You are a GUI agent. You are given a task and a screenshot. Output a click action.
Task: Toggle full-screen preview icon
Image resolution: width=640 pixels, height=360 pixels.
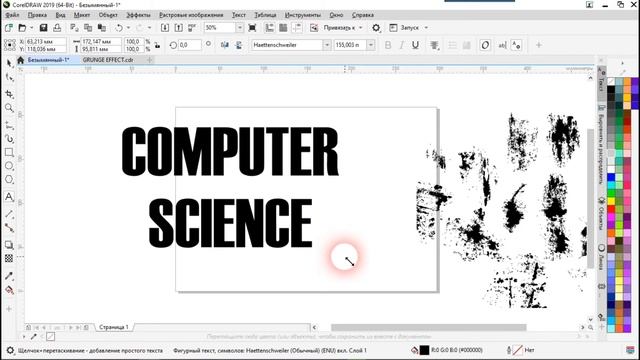[x=252, y=28]
